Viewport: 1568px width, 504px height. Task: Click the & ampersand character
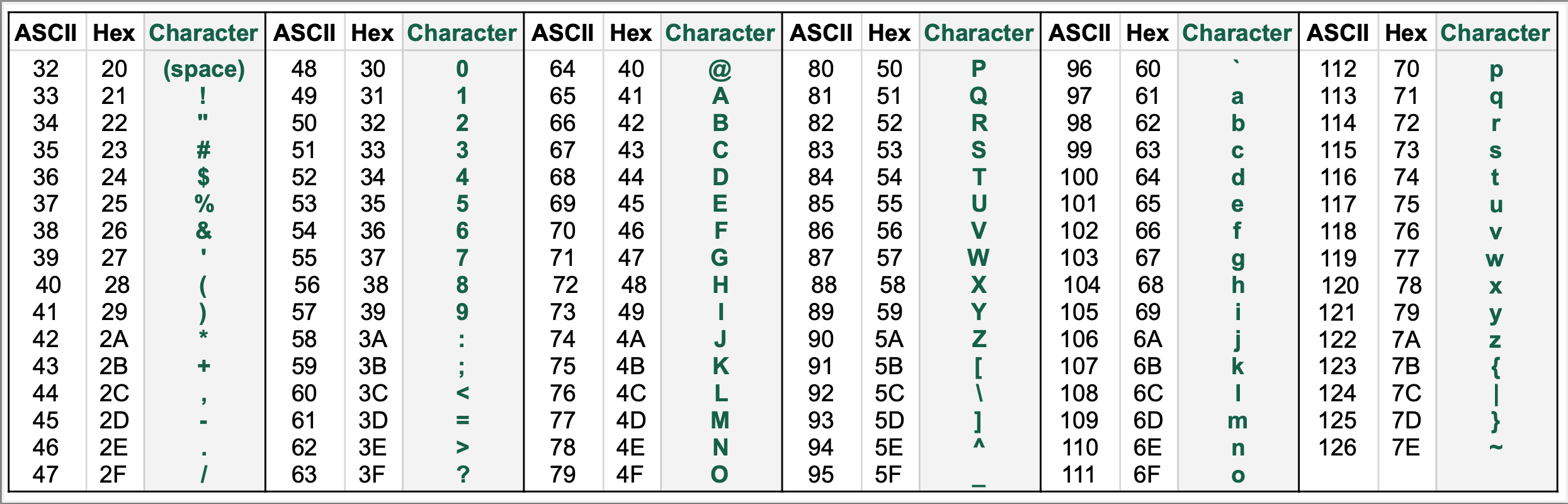[x=203, y=231]
